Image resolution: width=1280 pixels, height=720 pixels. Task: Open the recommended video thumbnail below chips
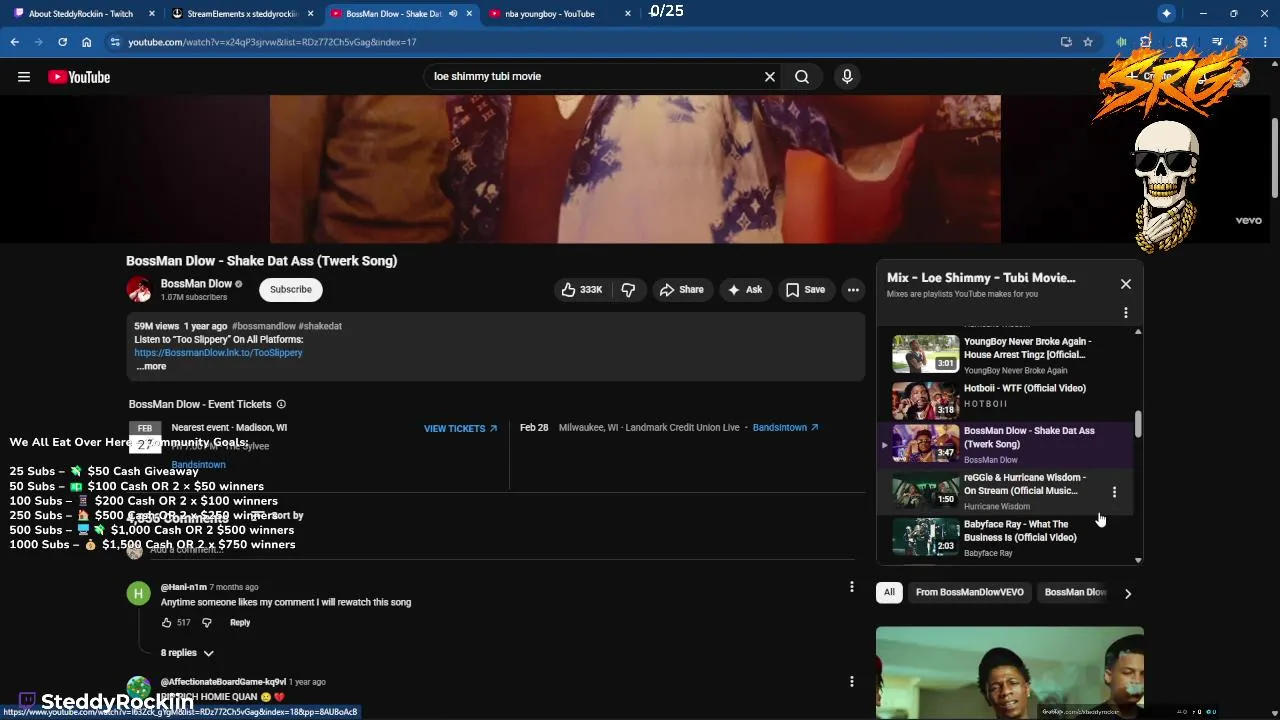(x=1010, y=672)
